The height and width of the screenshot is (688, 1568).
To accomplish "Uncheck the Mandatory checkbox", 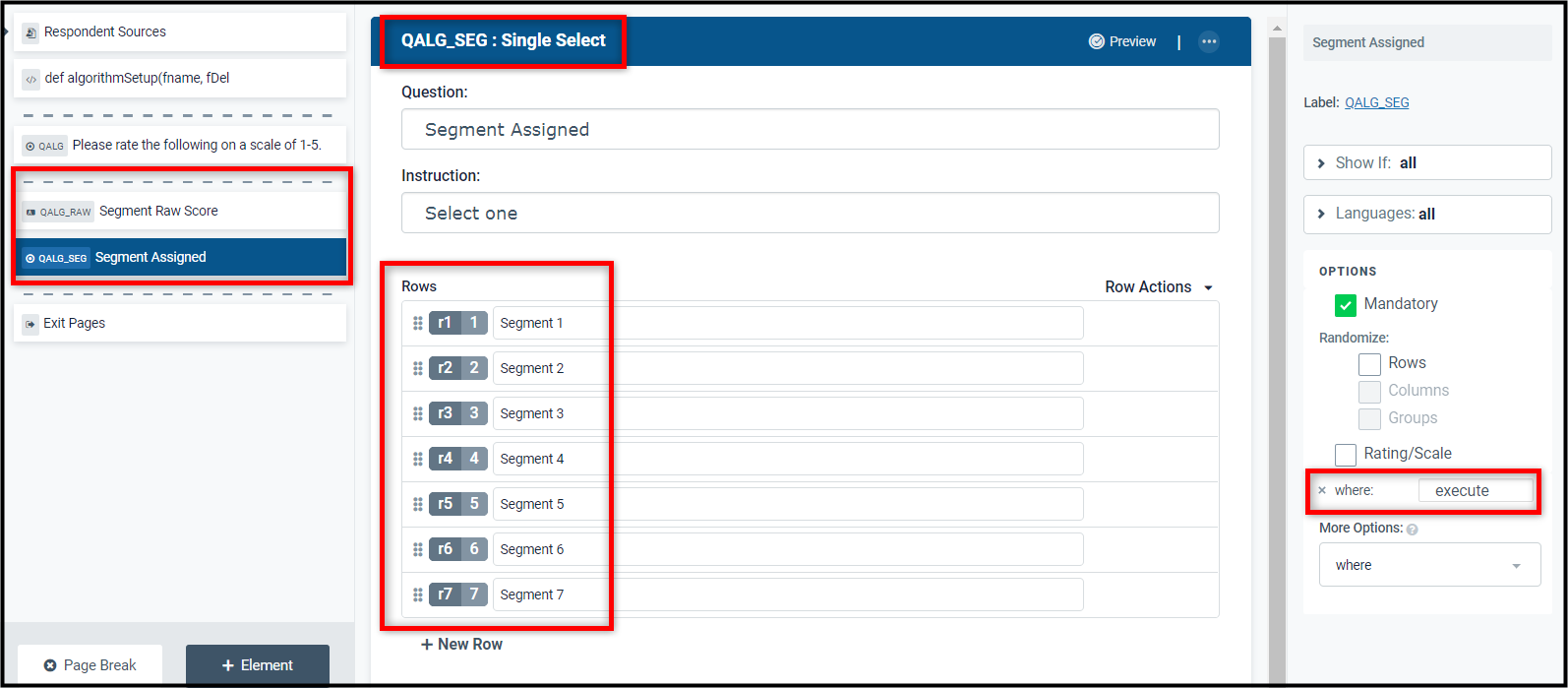I will (1346, 305).
